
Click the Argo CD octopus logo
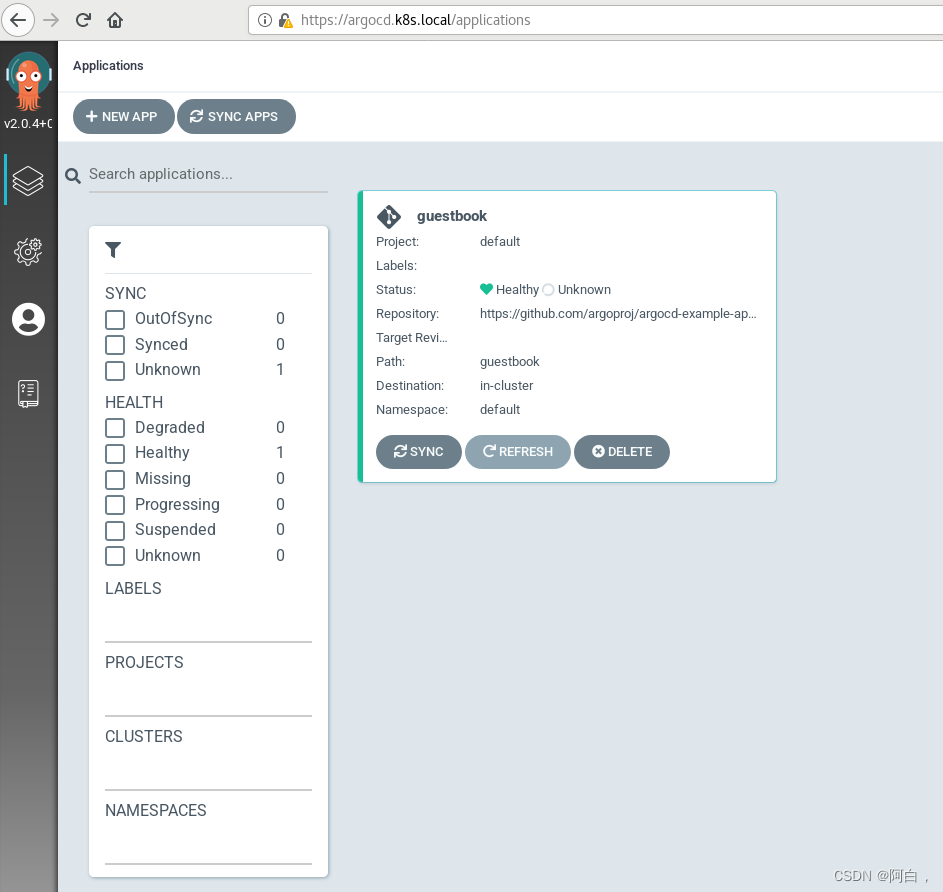(28, 82)
